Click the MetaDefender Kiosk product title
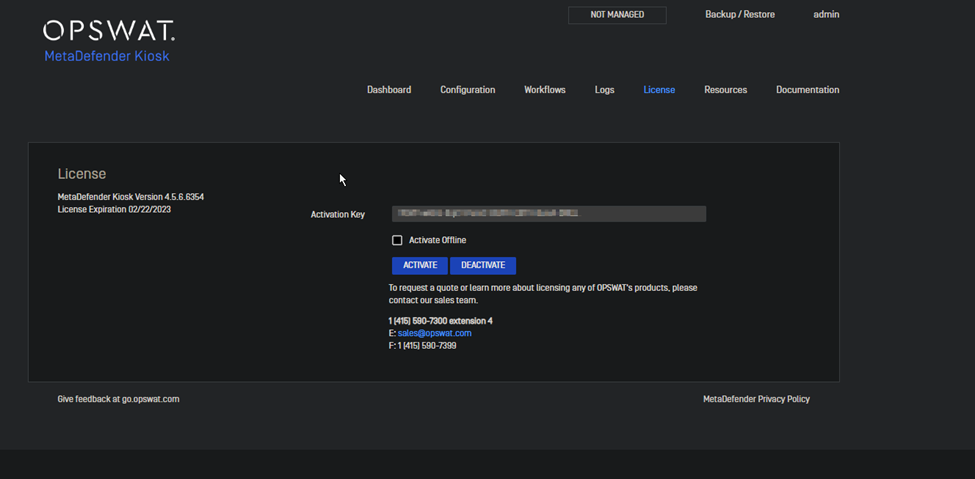 tap(107, 57)
